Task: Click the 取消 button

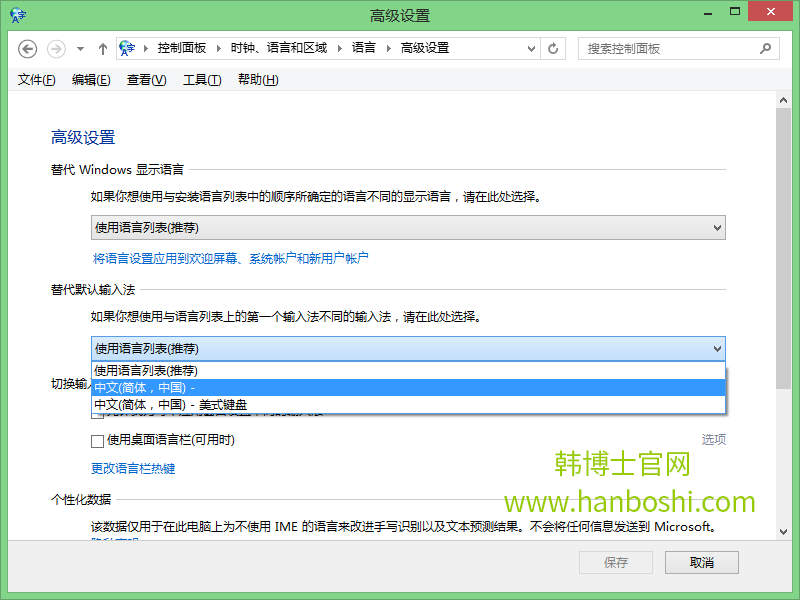Action: point(701,562)
